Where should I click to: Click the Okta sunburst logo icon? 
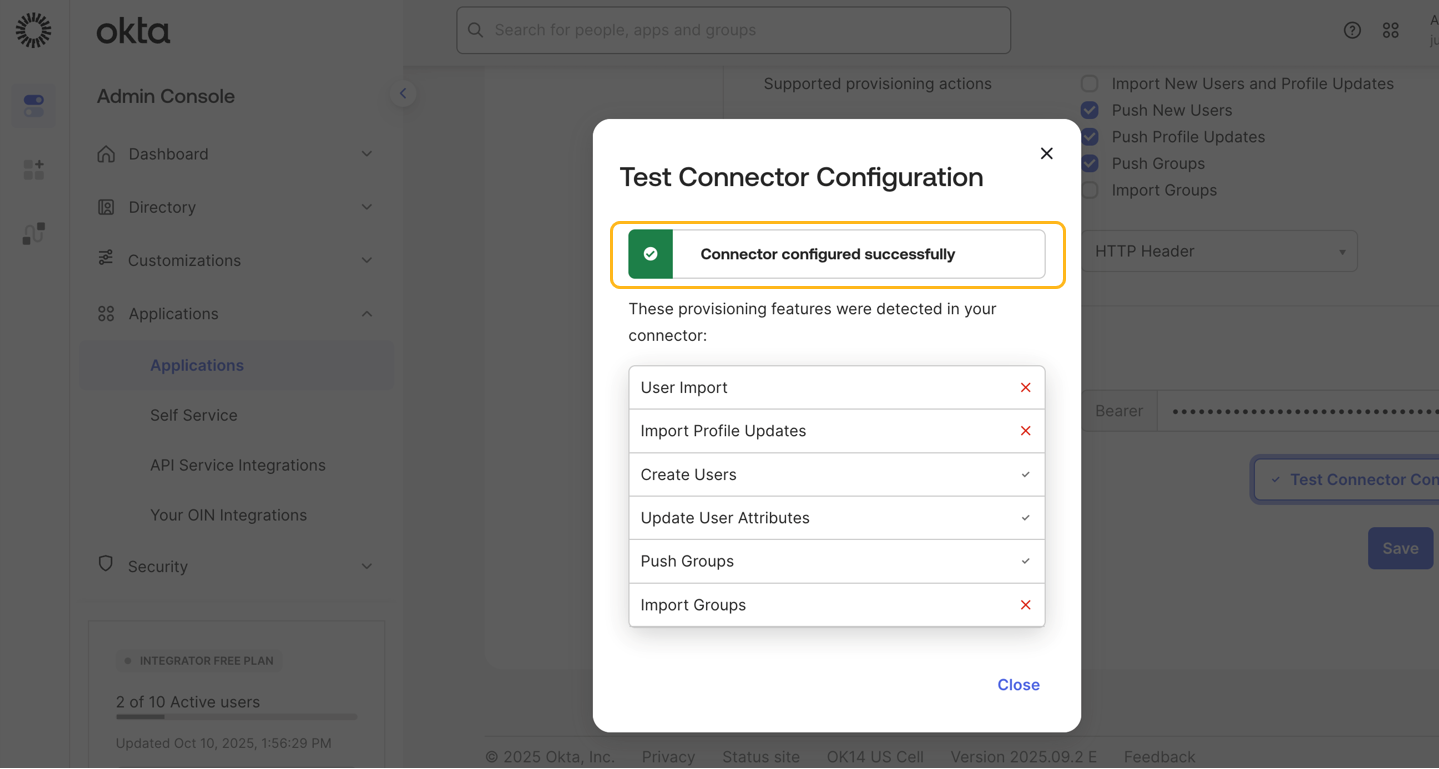point(33,30)
